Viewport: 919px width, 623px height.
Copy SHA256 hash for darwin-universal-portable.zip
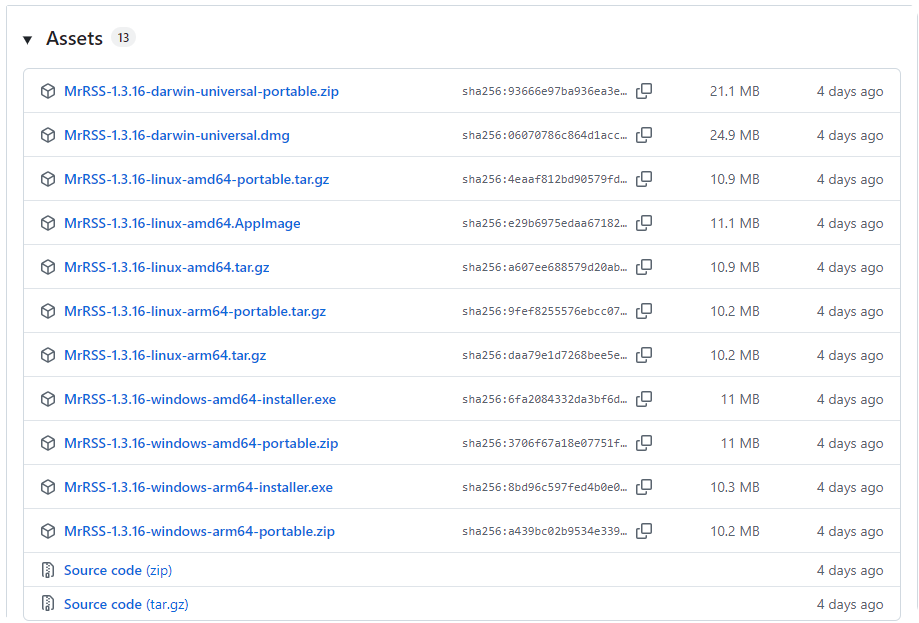coord(644,91)
